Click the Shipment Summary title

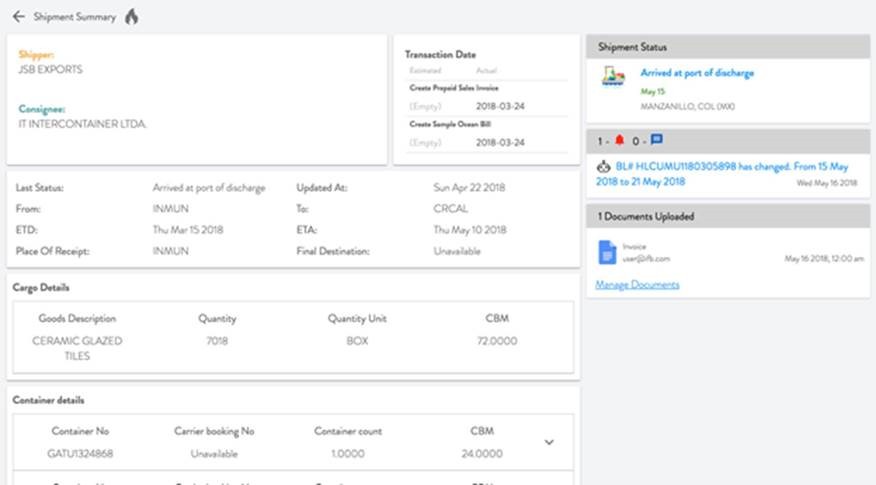tap(74, 17)
